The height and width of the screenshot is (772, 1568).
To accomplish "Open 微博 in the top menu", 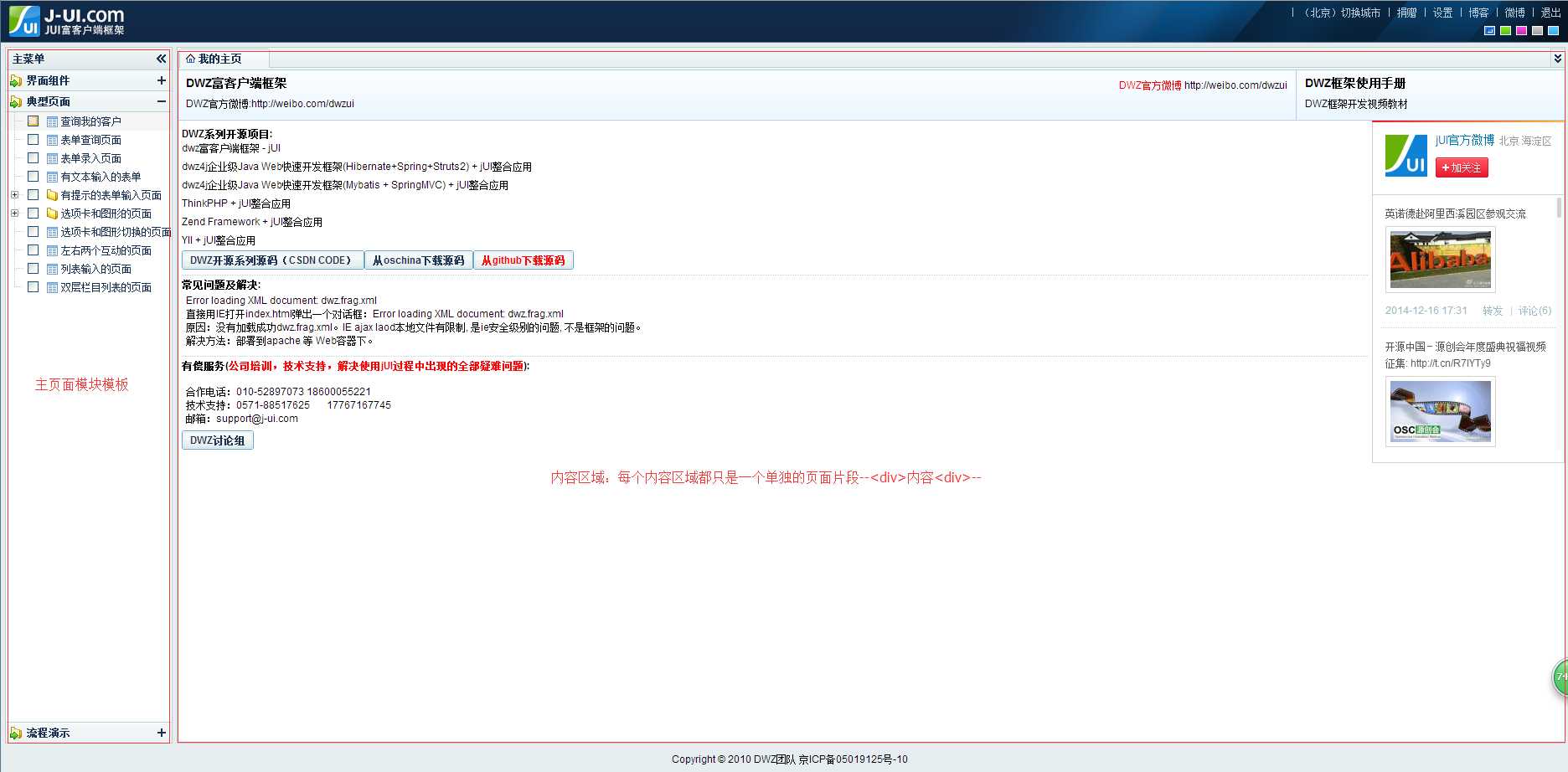I will click(1514, 13).
